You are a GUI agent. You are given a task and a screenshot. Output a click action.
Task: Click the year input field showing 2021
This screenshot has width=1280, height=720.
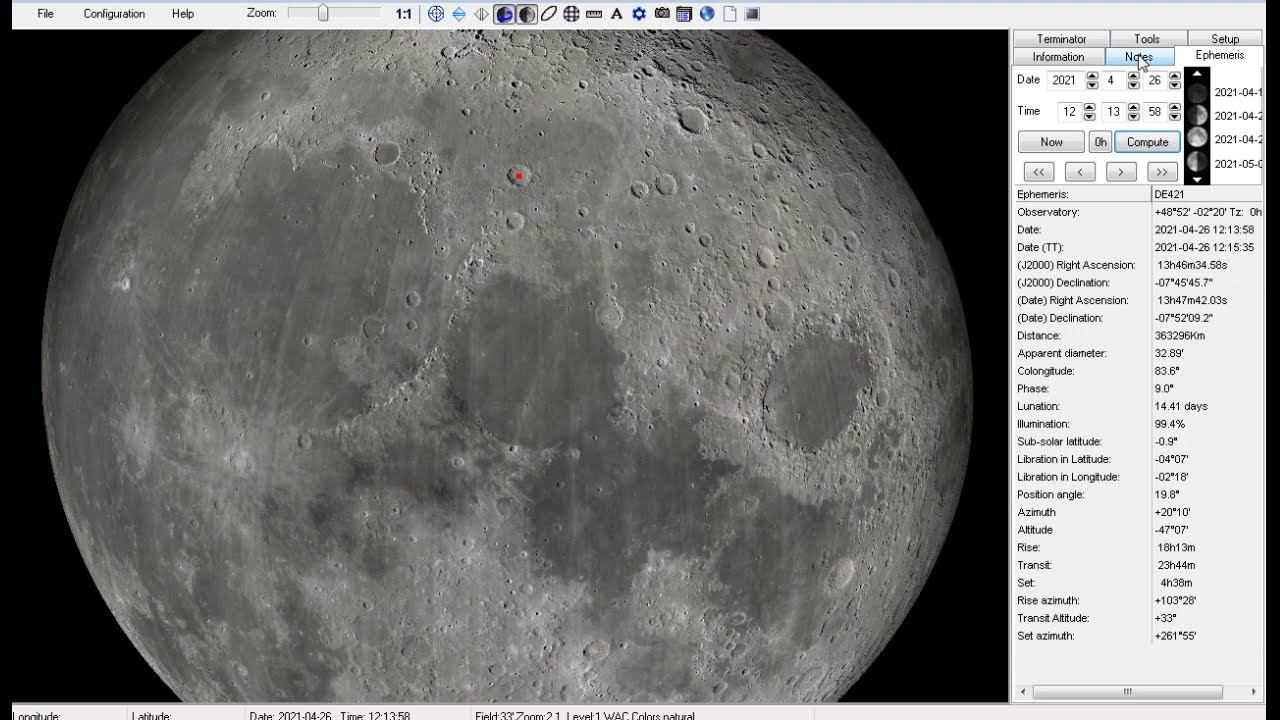click(x=1064, y=80)
